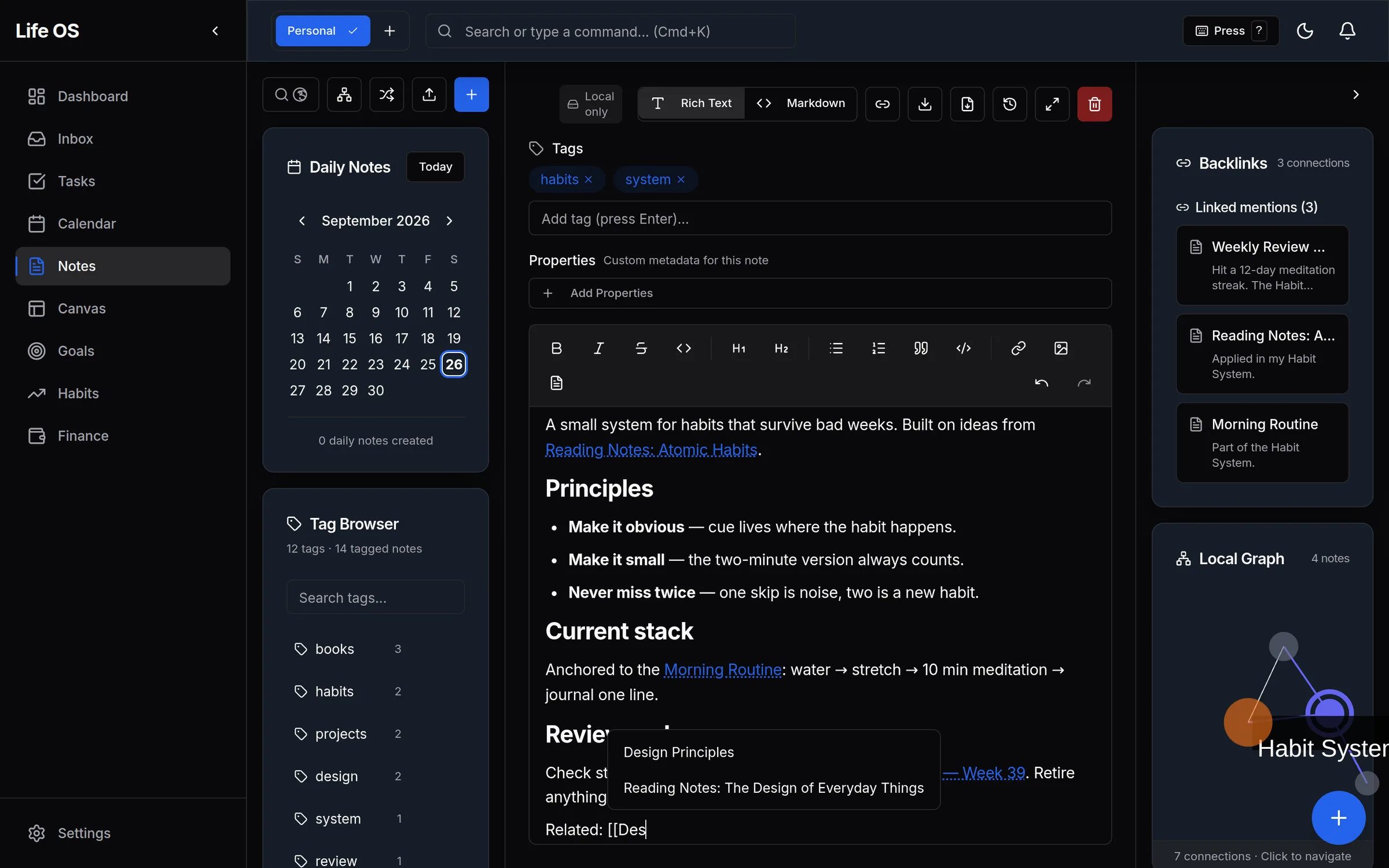Apply blockquote formatting icon
This screenshot has height=868, width=1389.
tap(921, 348)
